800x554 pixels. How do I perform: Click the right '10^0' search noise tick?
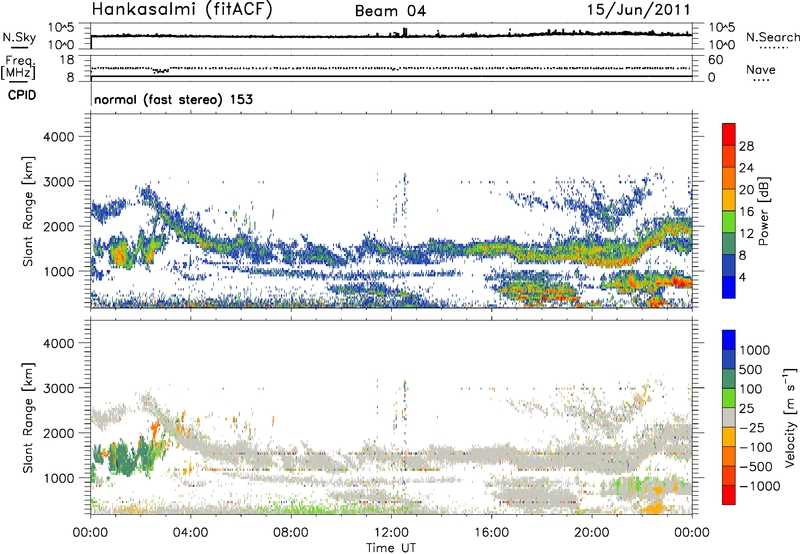[x=722, y=45]
